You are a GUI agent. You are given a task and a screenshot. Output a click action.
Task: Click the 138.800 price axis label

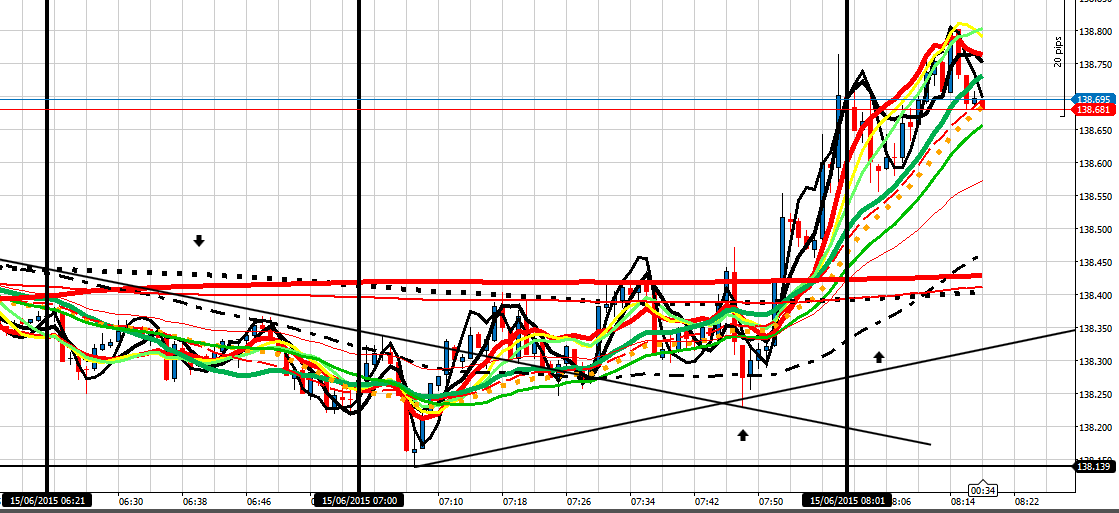1097,31
